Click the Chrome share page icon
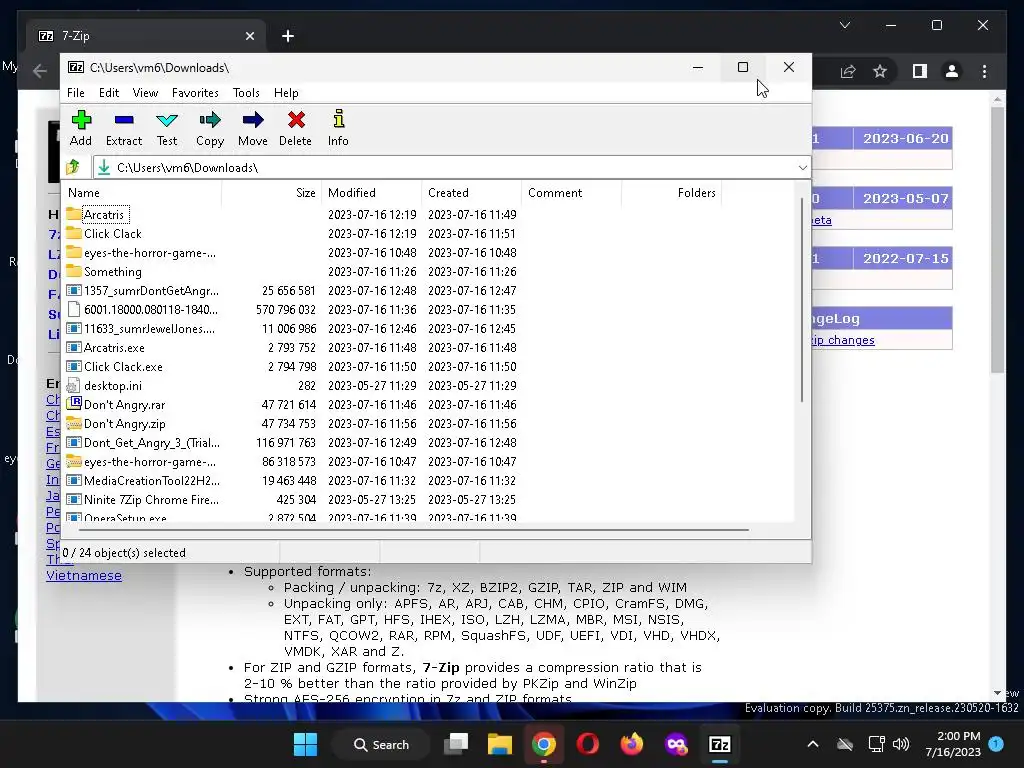 point(848,71)
